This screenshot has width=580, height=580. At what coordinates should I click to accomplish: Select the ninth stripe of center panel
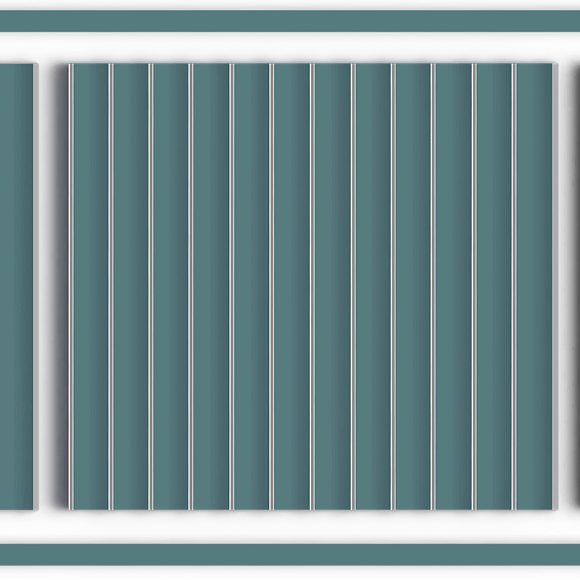pos(413,287)
